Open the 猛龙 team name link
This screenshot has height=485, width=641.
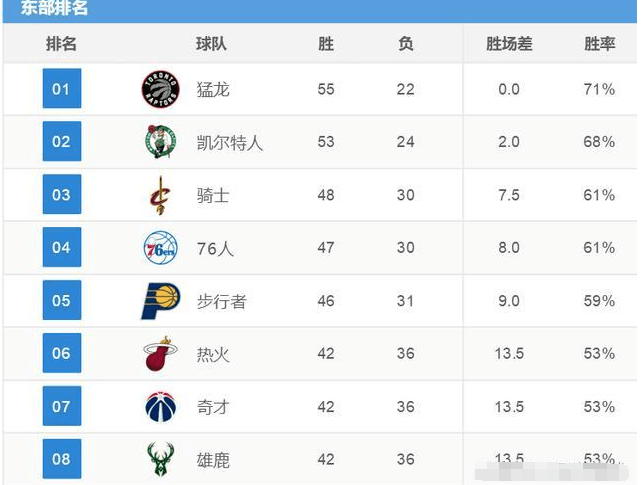213,90
